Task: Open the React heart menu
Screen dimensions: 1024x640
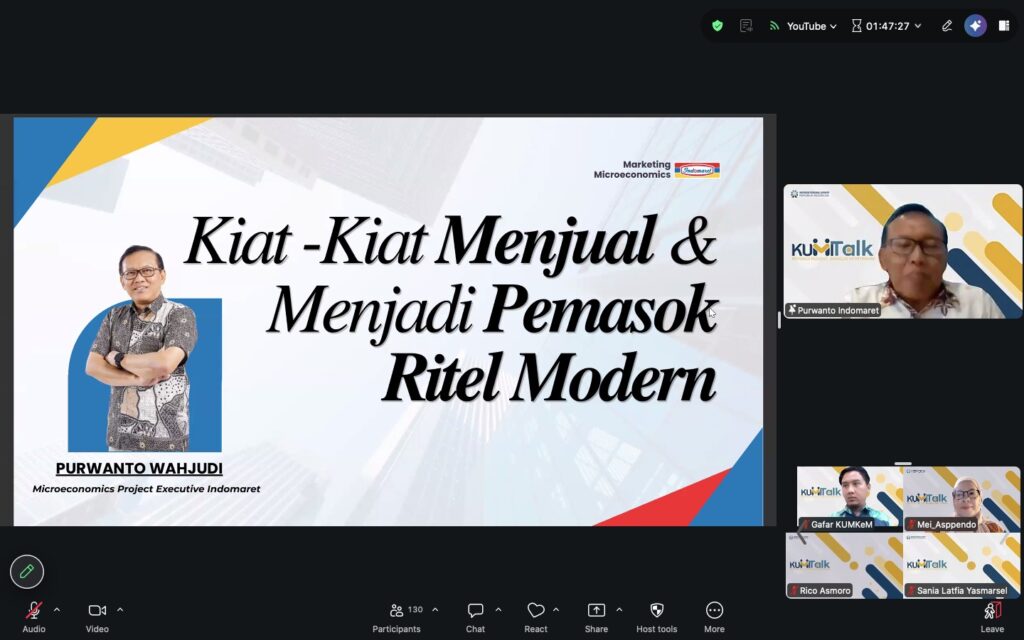Action: pyautogui.click(x=536, y=617)
